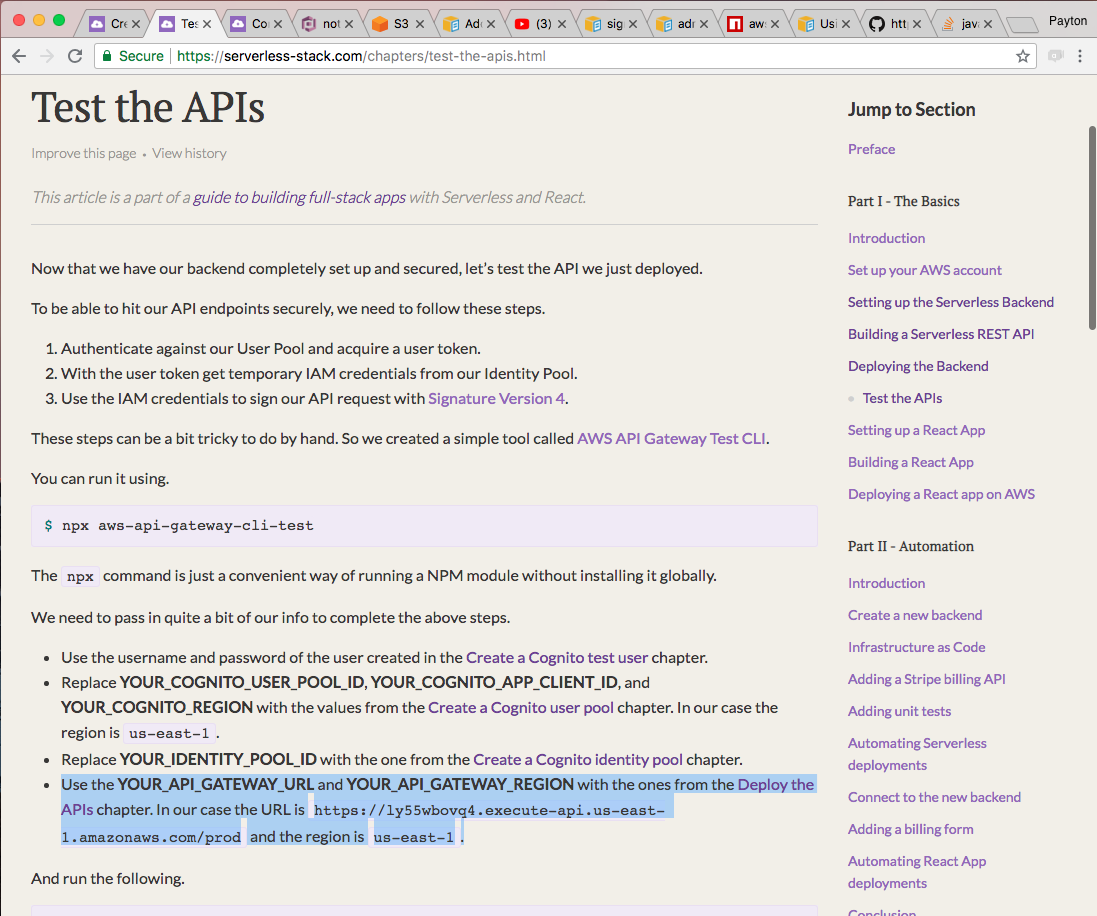Close the 'sig' tab
This screenshot has width=1097, height=916.
click(633, 24)
